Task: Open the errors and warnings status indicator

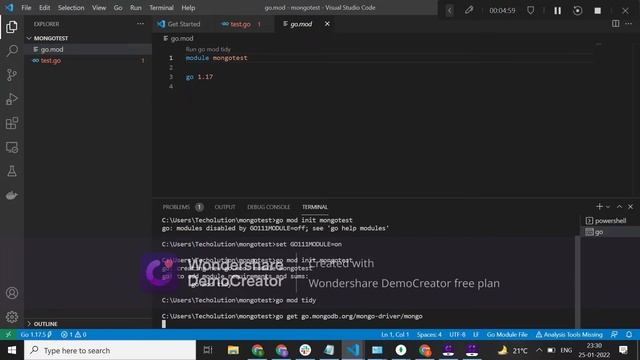Action: (73, 334)
